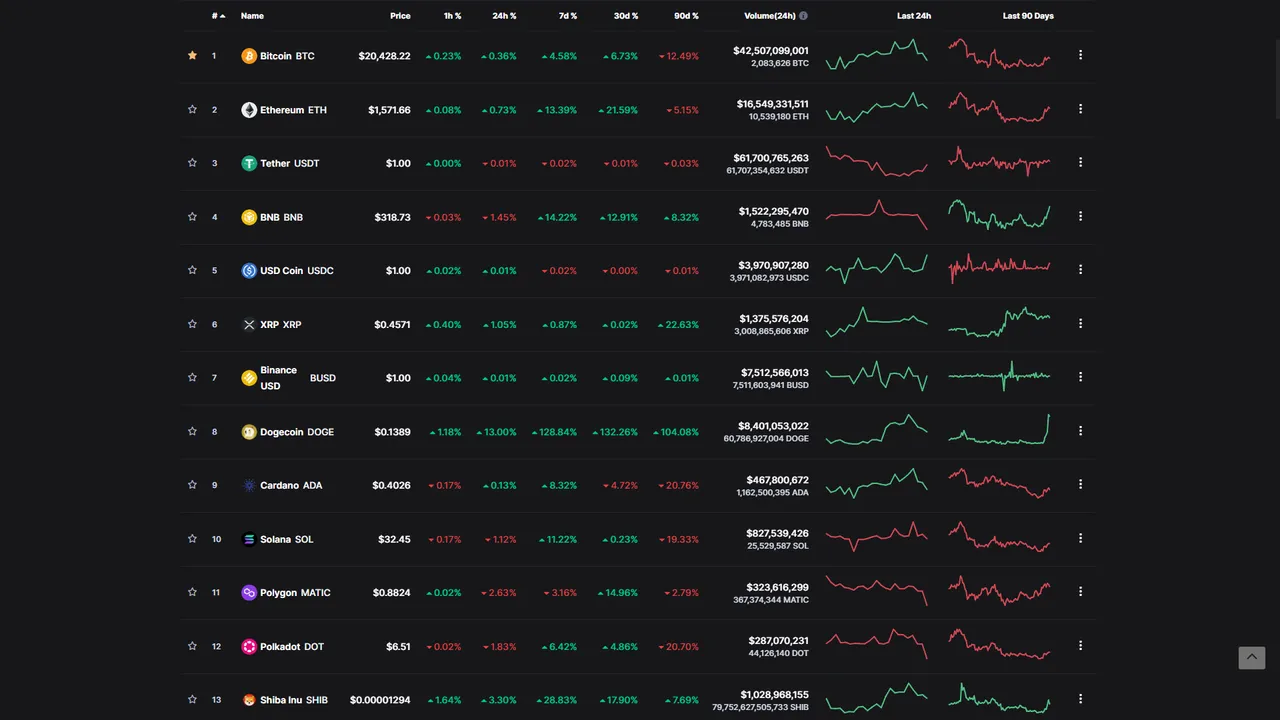This screenshot has height=720, width=1280.
Task: Open the Ethereum row three-dot menu
Action: pyautogui.click(x=1080, y=108)
